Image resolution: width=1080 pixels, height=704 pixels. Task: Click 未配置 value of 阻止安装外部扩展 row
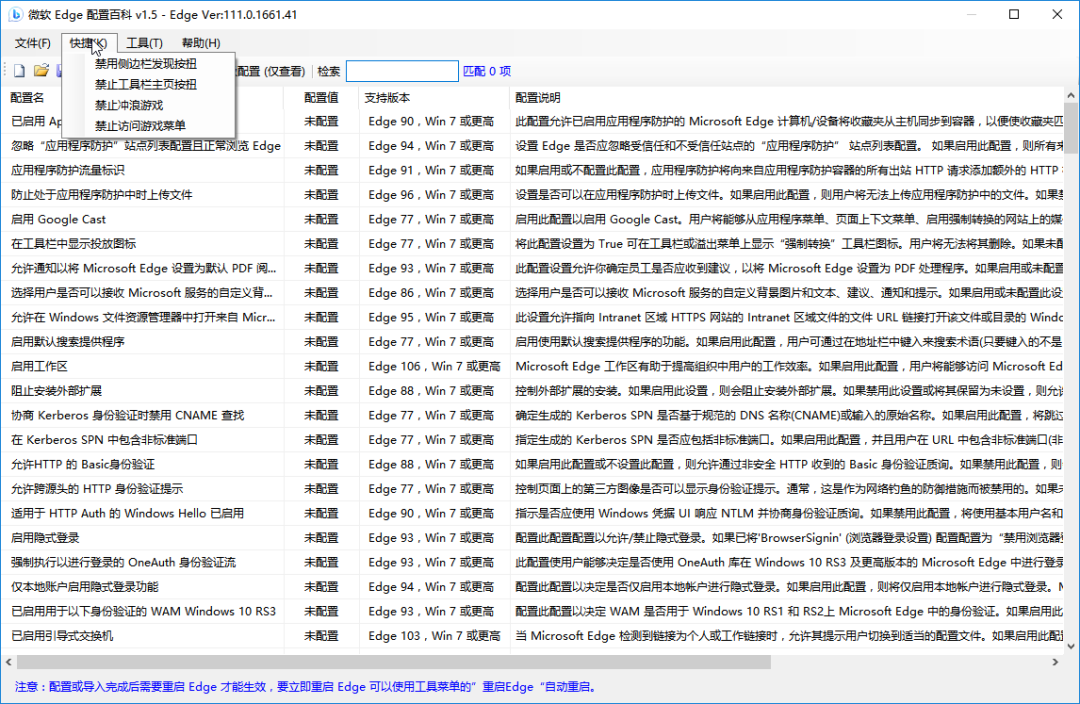322,391
